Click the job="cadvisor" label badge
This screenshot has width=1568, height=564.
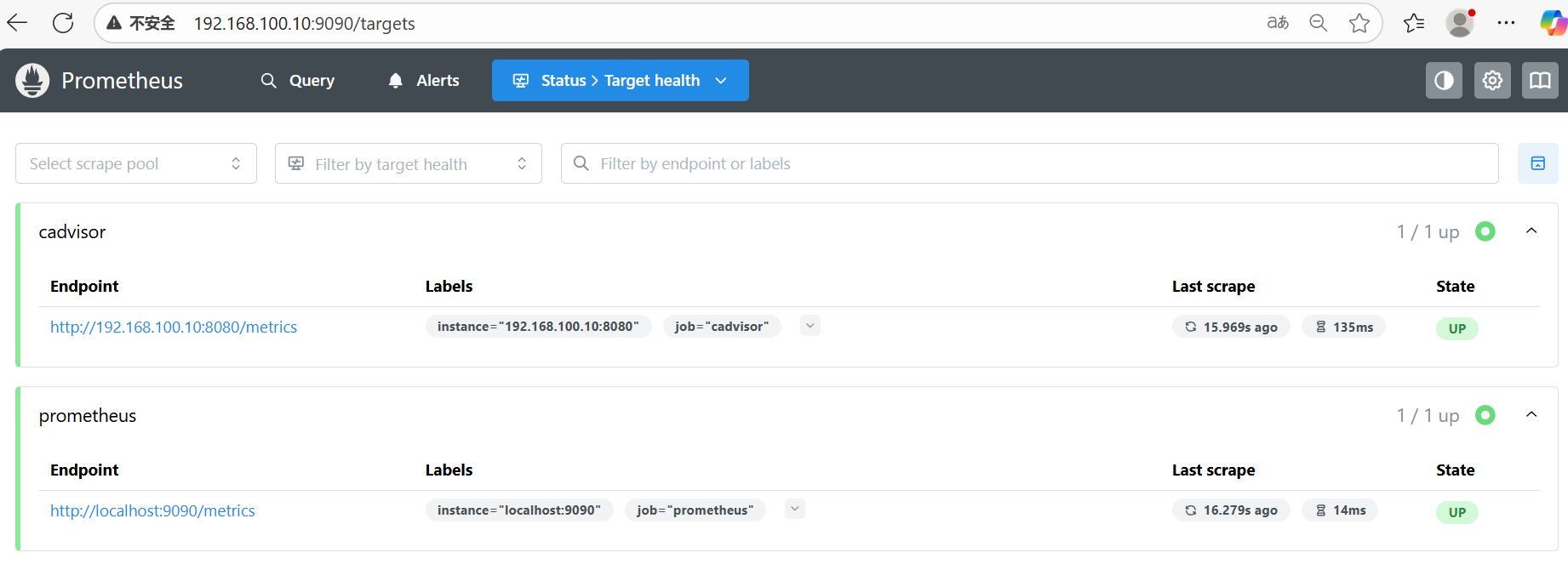(x=722, y=327)
